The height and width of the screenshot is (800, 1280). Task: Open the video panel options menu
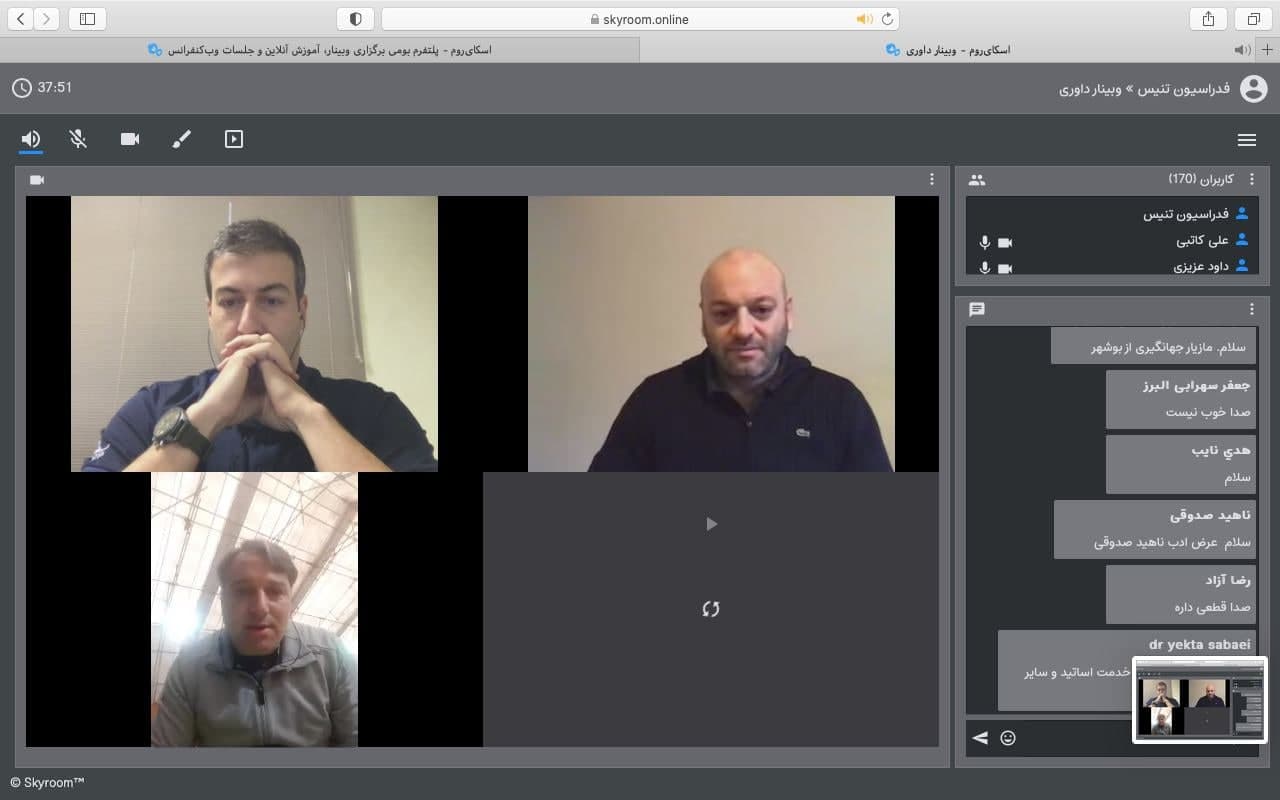point(932,180)
